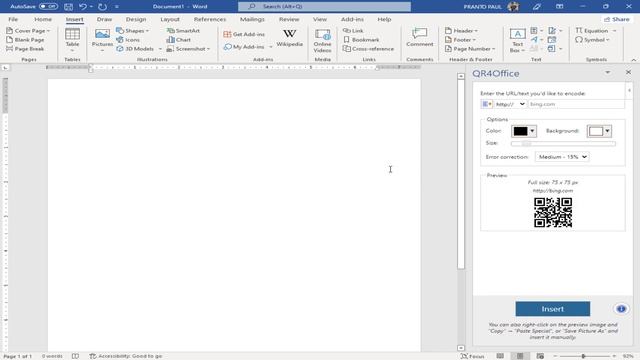Click Get Add-ins
Viewport: 640px width, 360px height.
pos(244,34)
